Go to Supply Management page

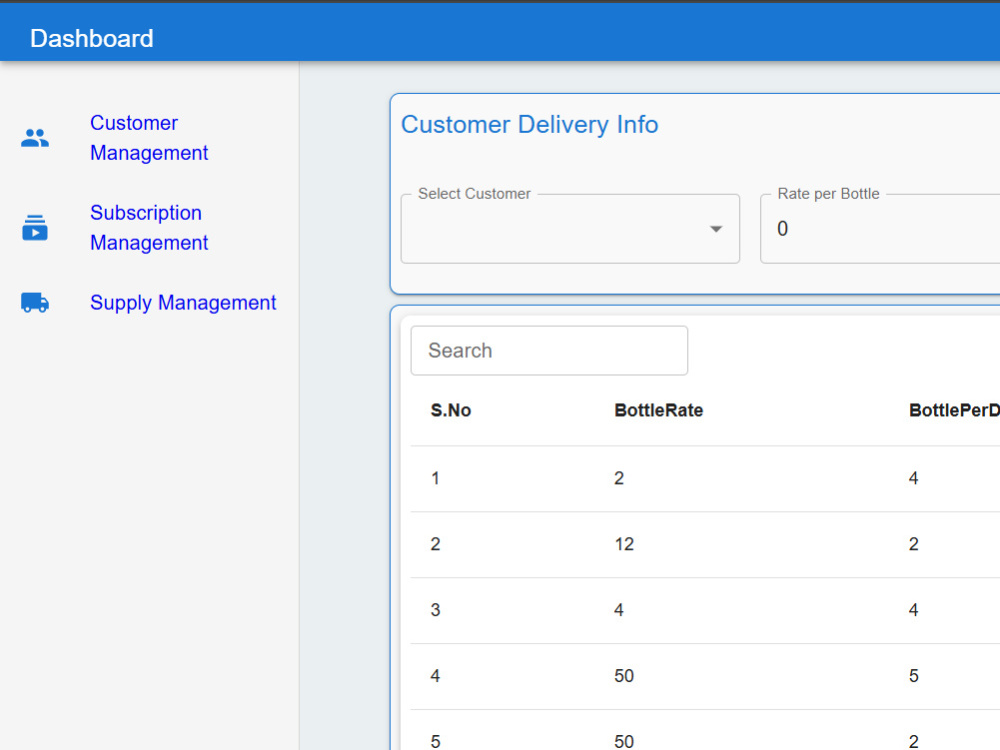click(183, 302)
